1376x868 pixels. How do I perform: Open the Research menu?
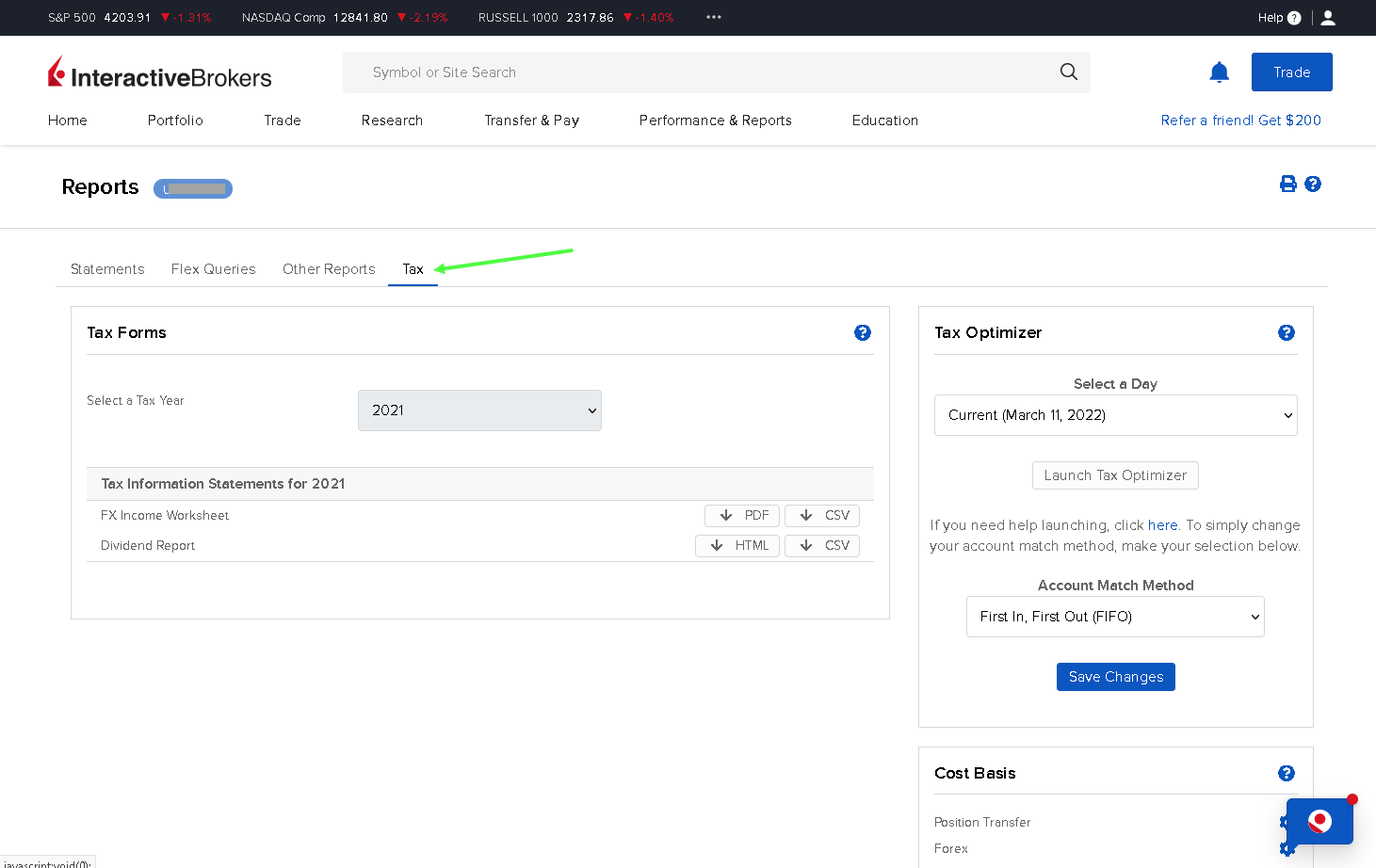pos(392,121)
